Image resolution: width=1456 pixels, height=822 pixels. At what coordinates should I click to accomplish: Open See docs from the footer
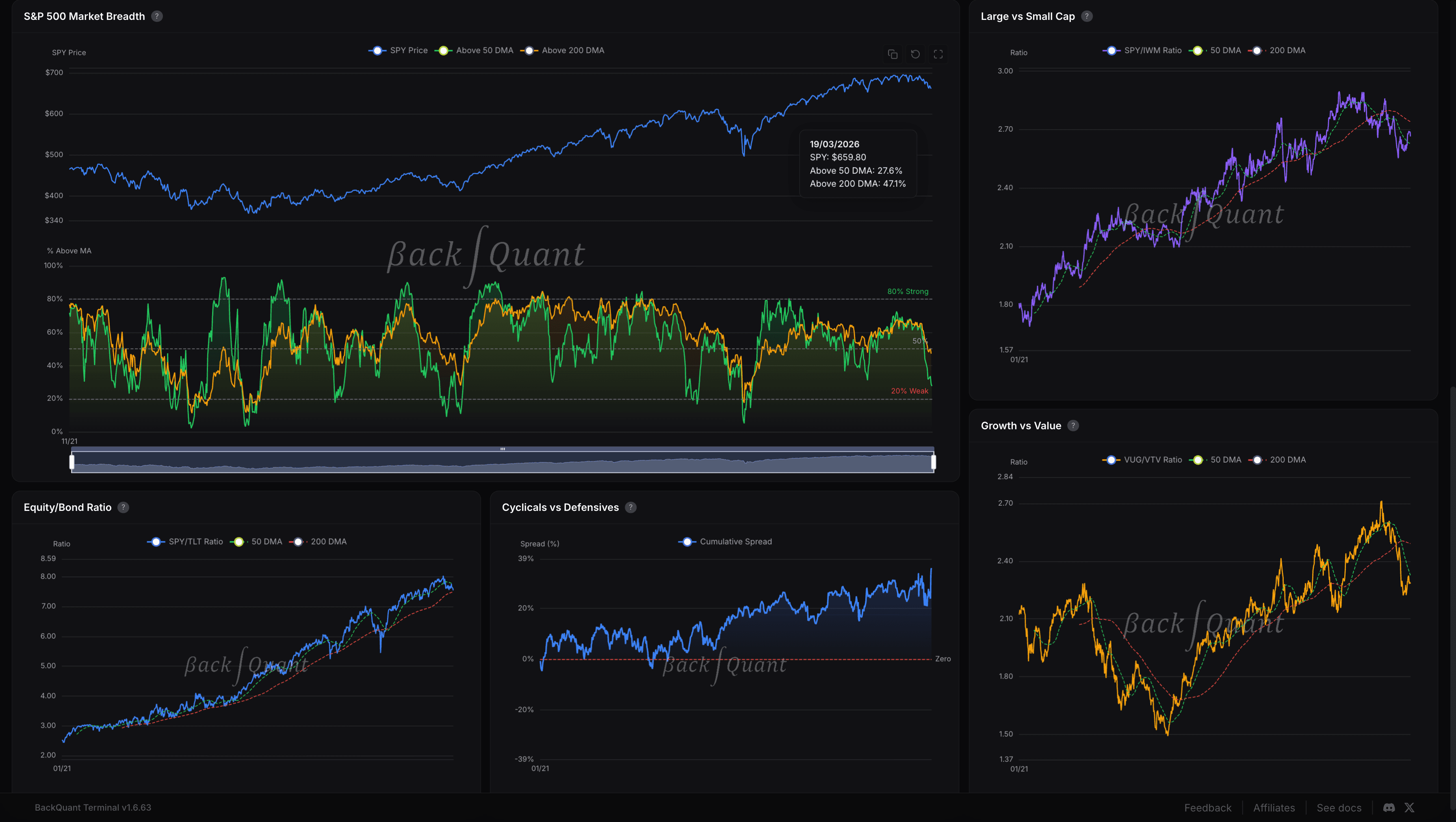(x=1339, y=807)
